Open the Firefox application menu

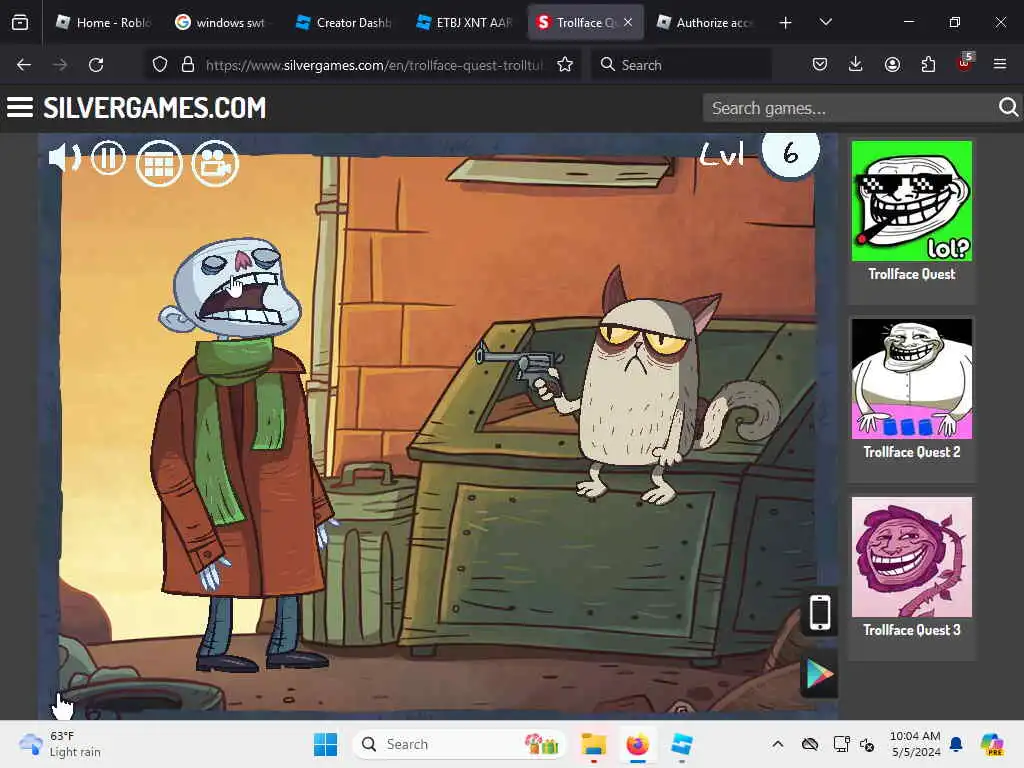[1000, 64]
